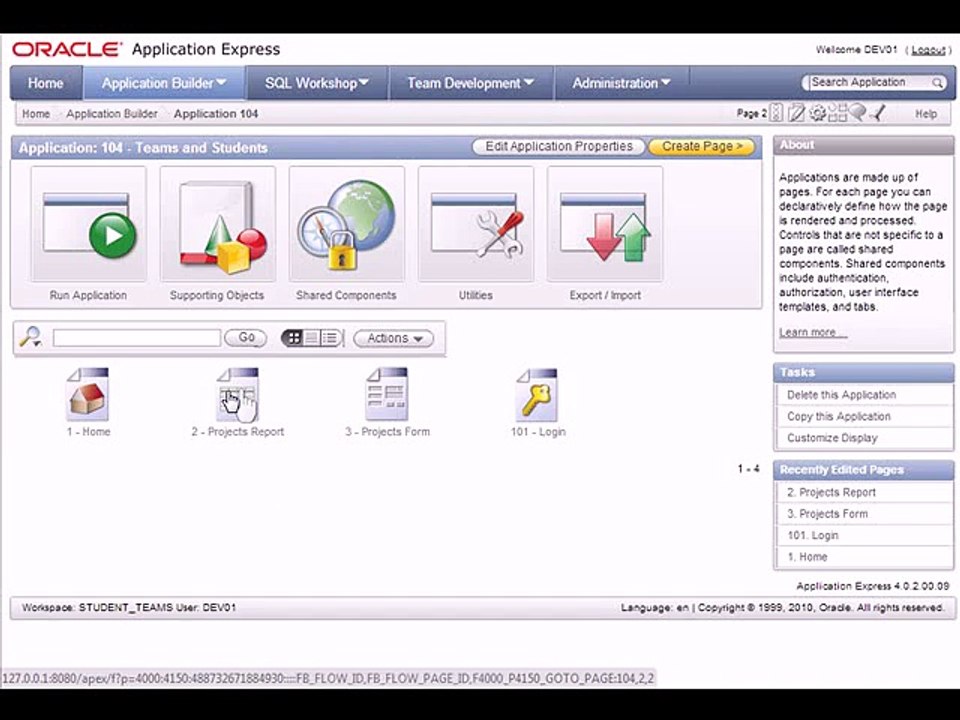Click the Application 104 breadcrumb

click(216, 114)
